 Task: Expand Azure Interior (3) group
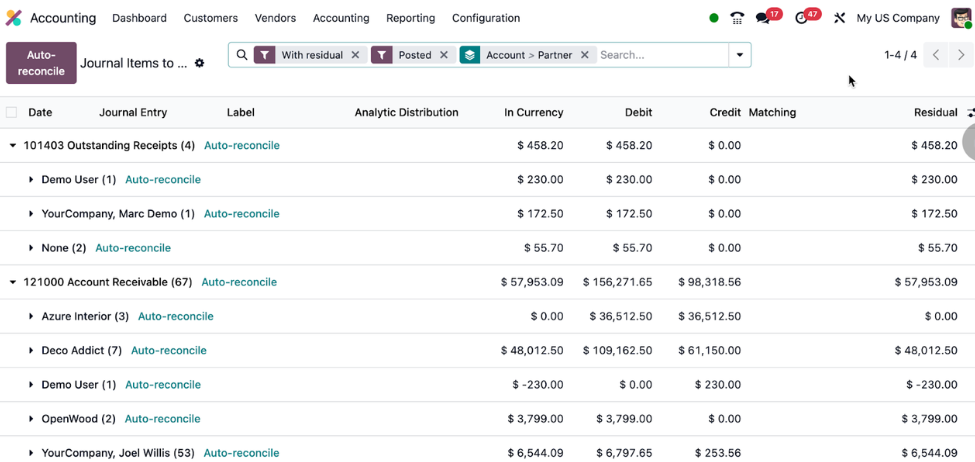[30, 316]
